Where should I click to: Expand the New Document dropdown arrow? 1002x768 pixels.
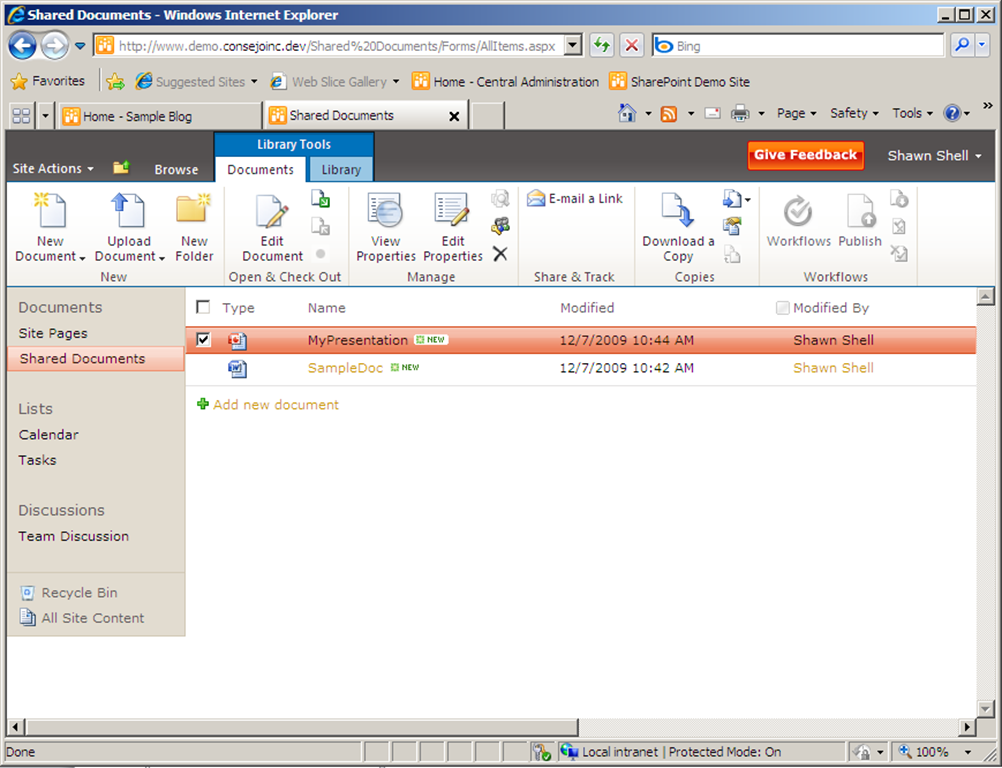click(x=82, y=258)
